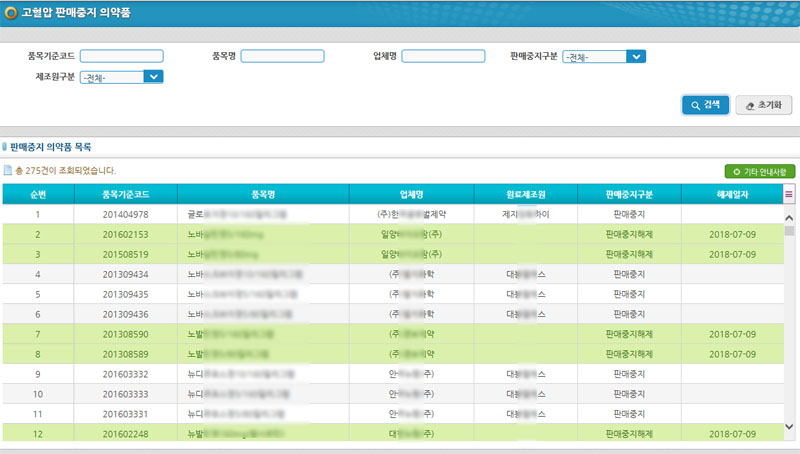Viewport: 800px width, 454px height.
Task: Click the scrollbar up arrow
Action: tap(789, 217)
